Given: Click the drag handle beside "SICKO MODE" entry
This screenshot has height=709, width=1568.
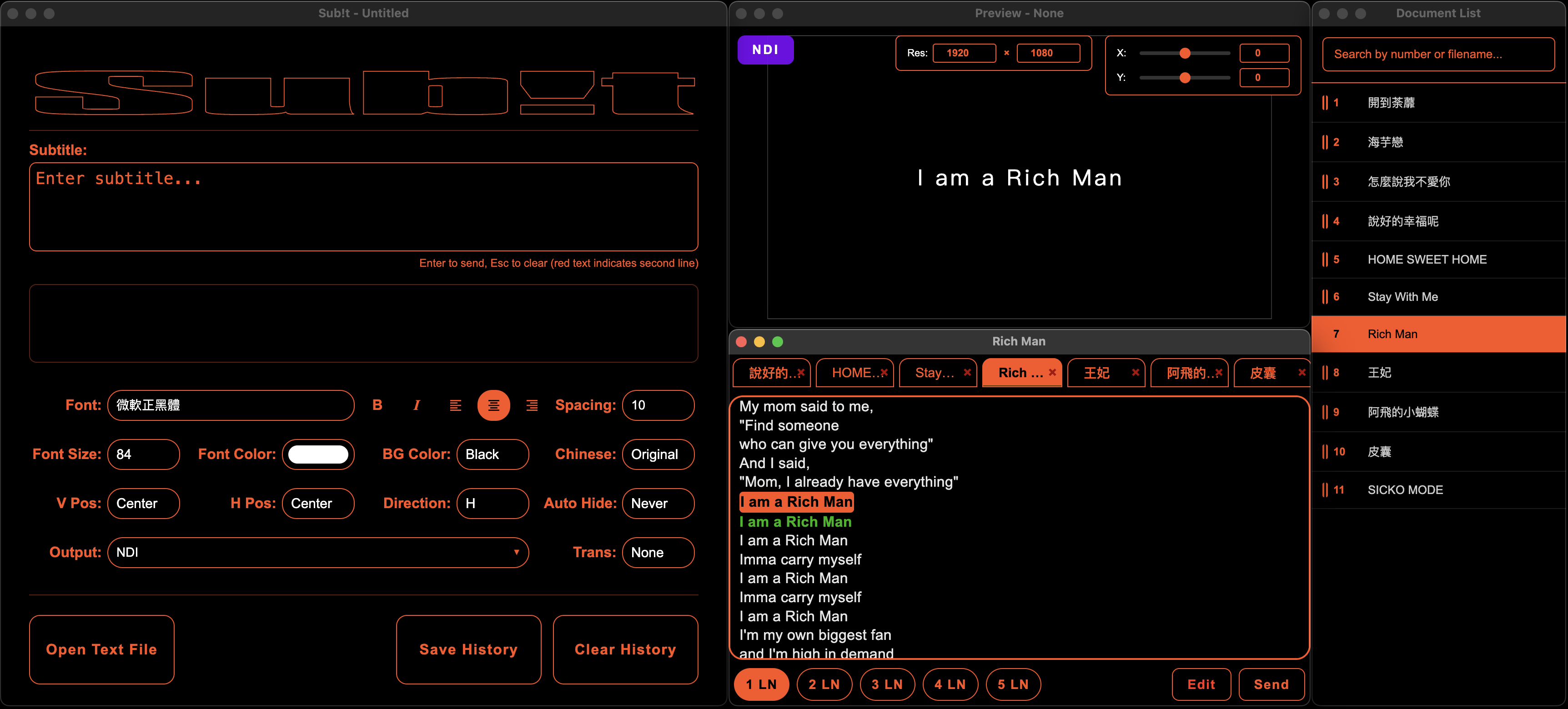Looking at the screenshot, I should pyautogui.click(x=1326, y=489).
